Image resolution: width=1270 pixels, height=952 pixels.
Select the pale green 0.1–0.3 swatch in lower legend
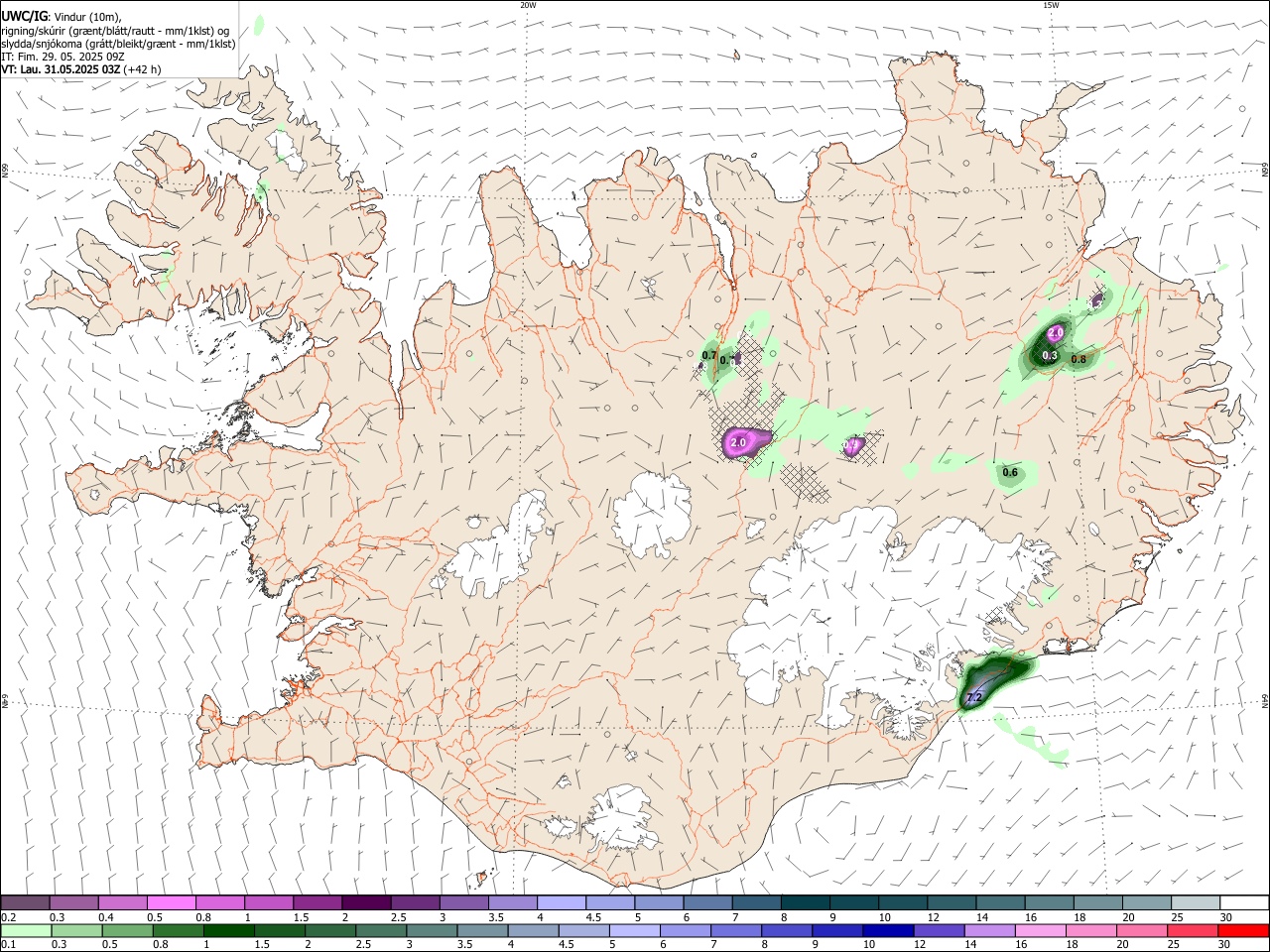25,931
